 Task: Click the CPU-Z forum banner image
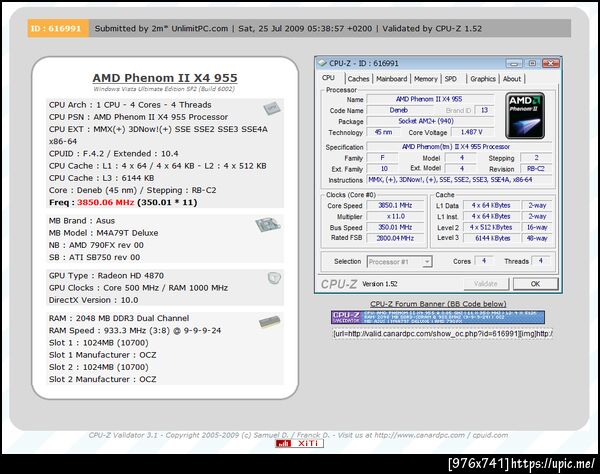tap(438, 317)
